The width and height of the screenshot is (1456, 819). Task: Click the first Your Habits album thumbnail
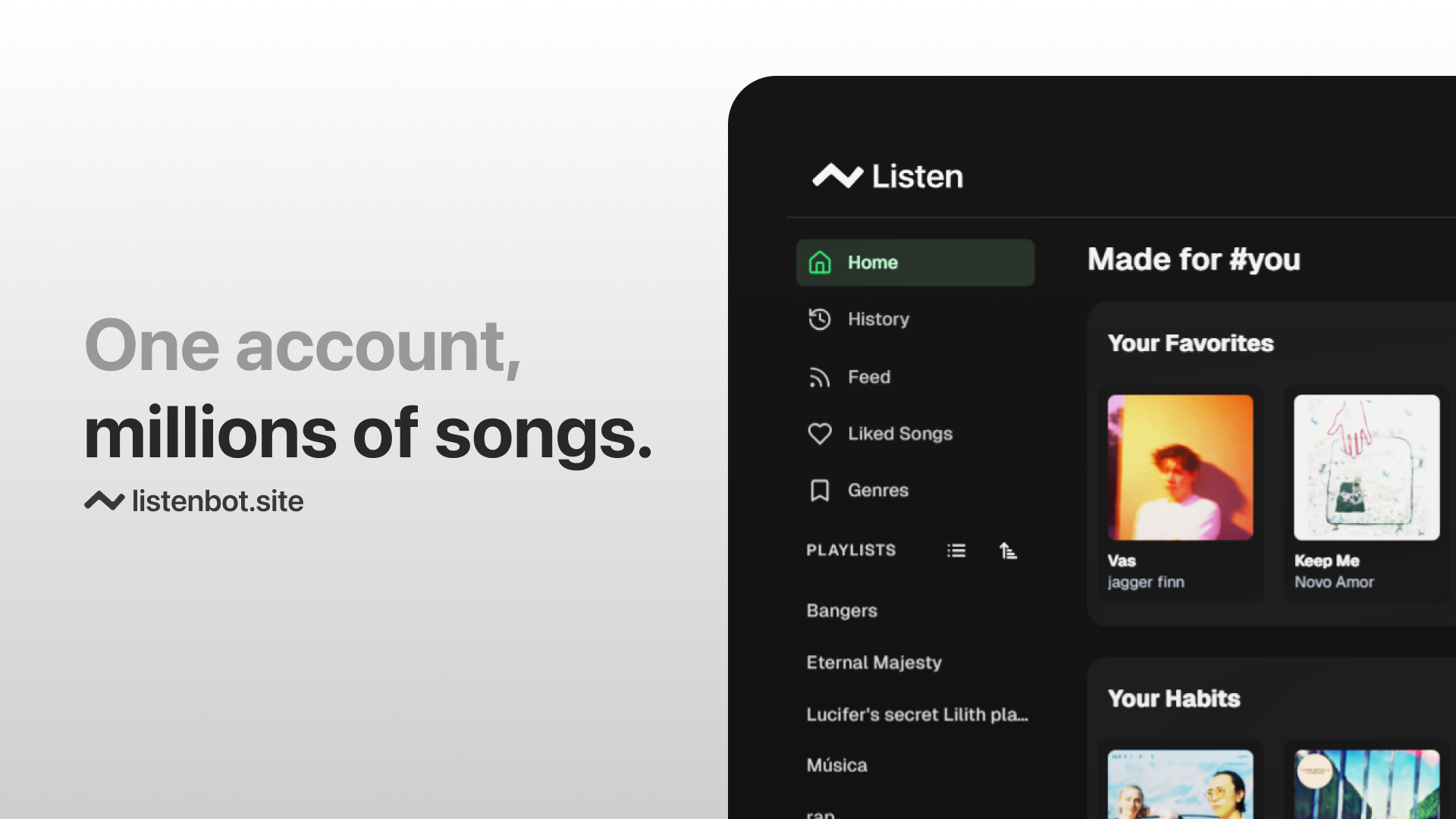(x=1180, y=784)
